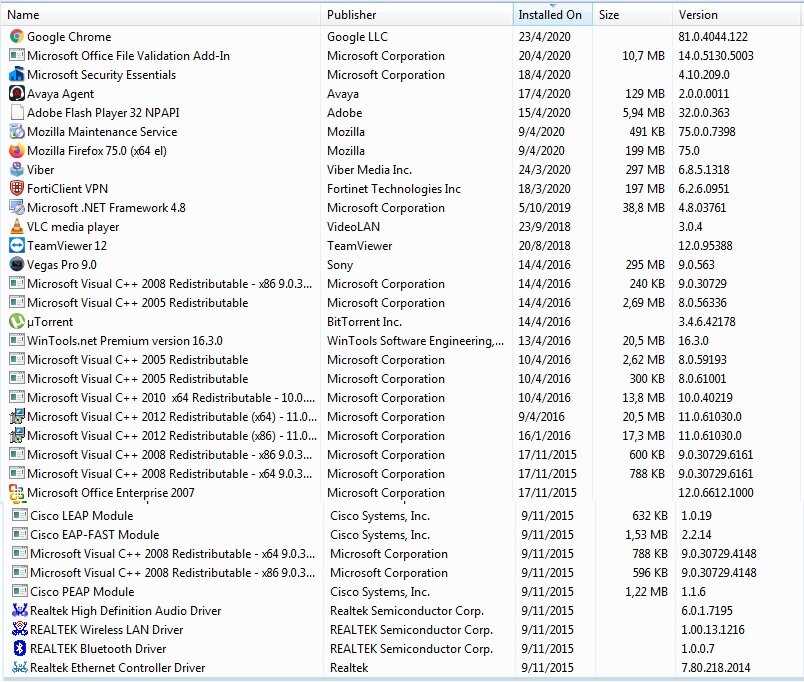Sort by the Name column header

(x=162, y=15)
